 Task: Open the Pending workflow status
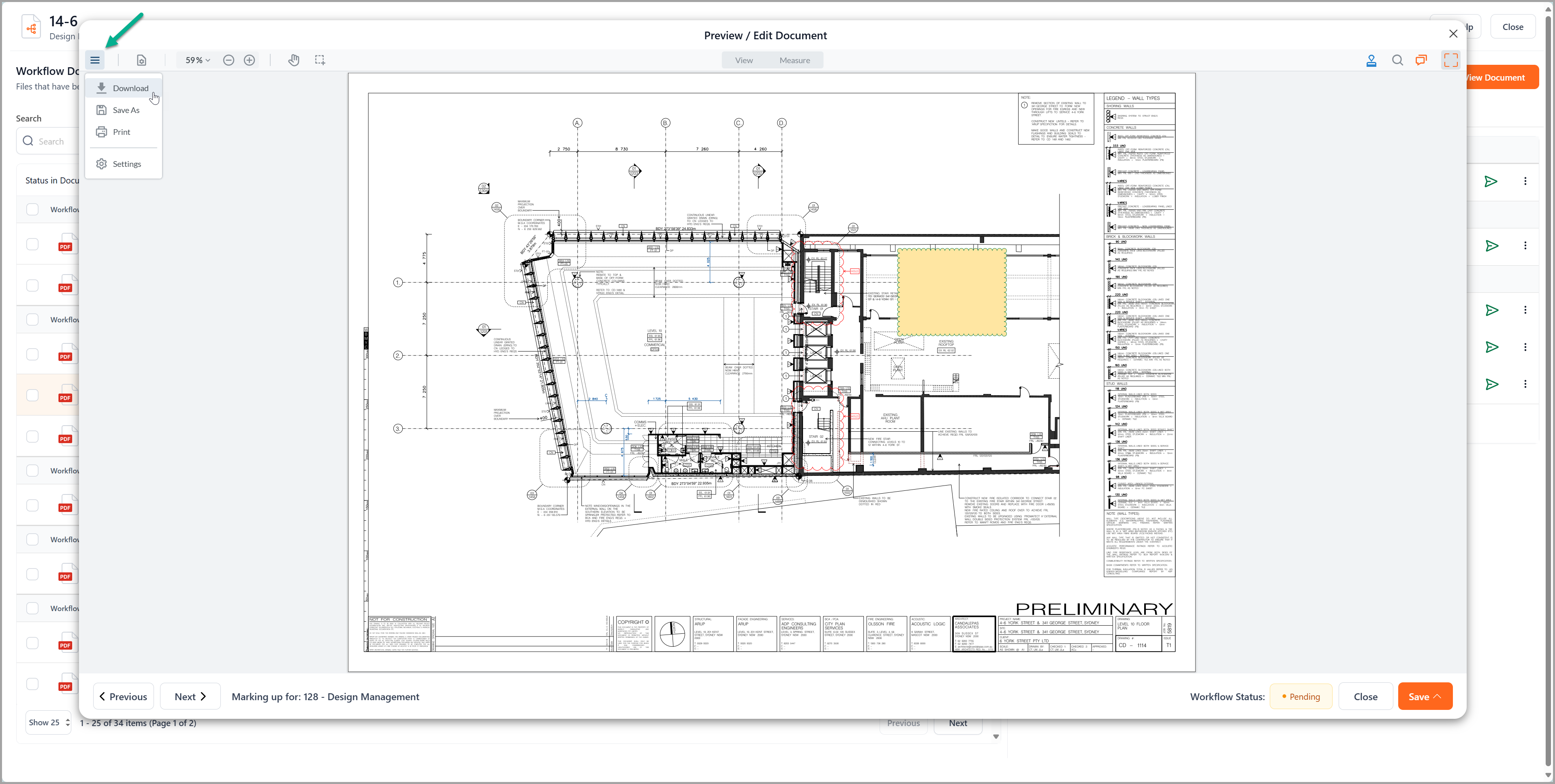pyautogui.click(x=1301, y=697)
